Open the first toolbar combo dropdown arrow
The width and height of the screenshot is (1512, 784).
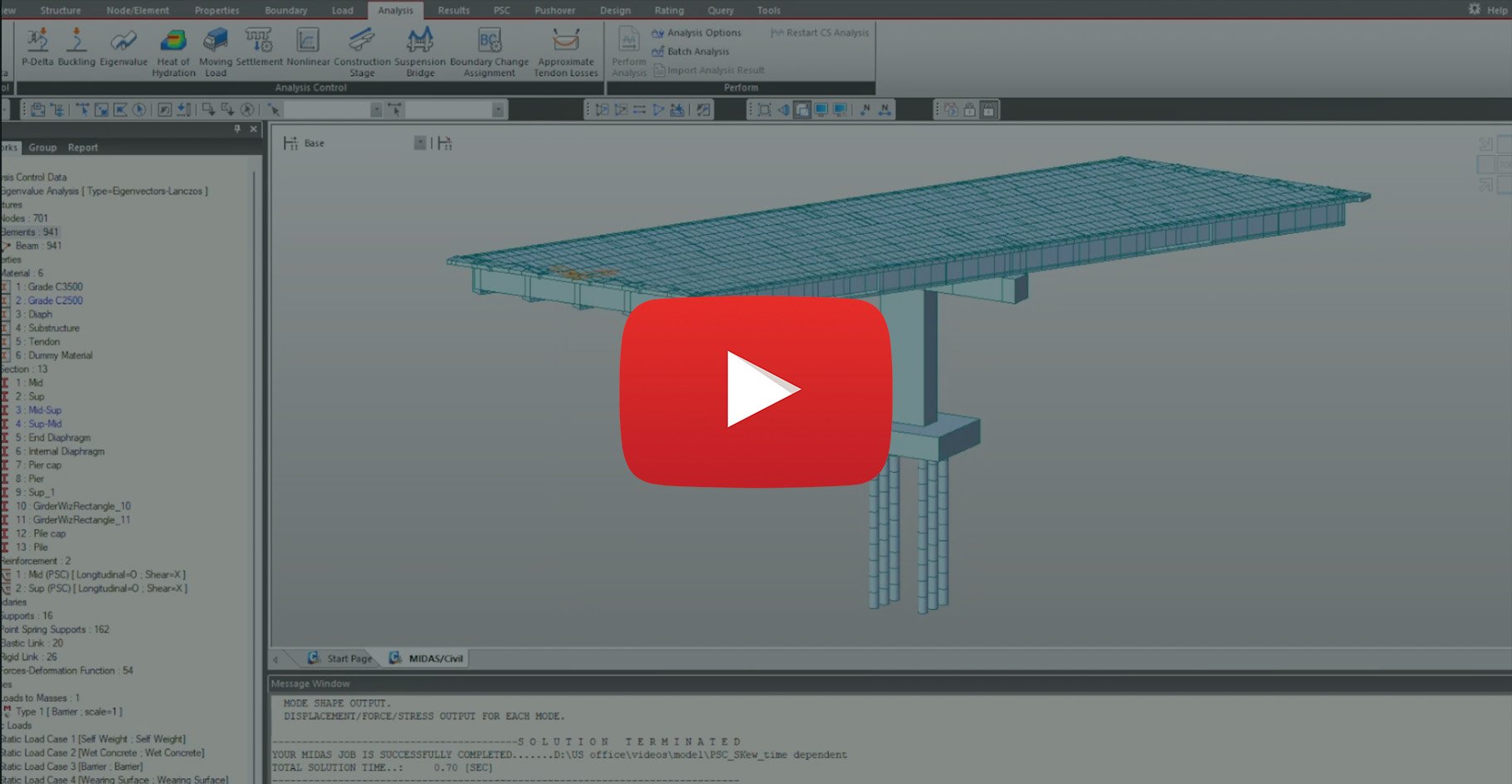point(376,110)
